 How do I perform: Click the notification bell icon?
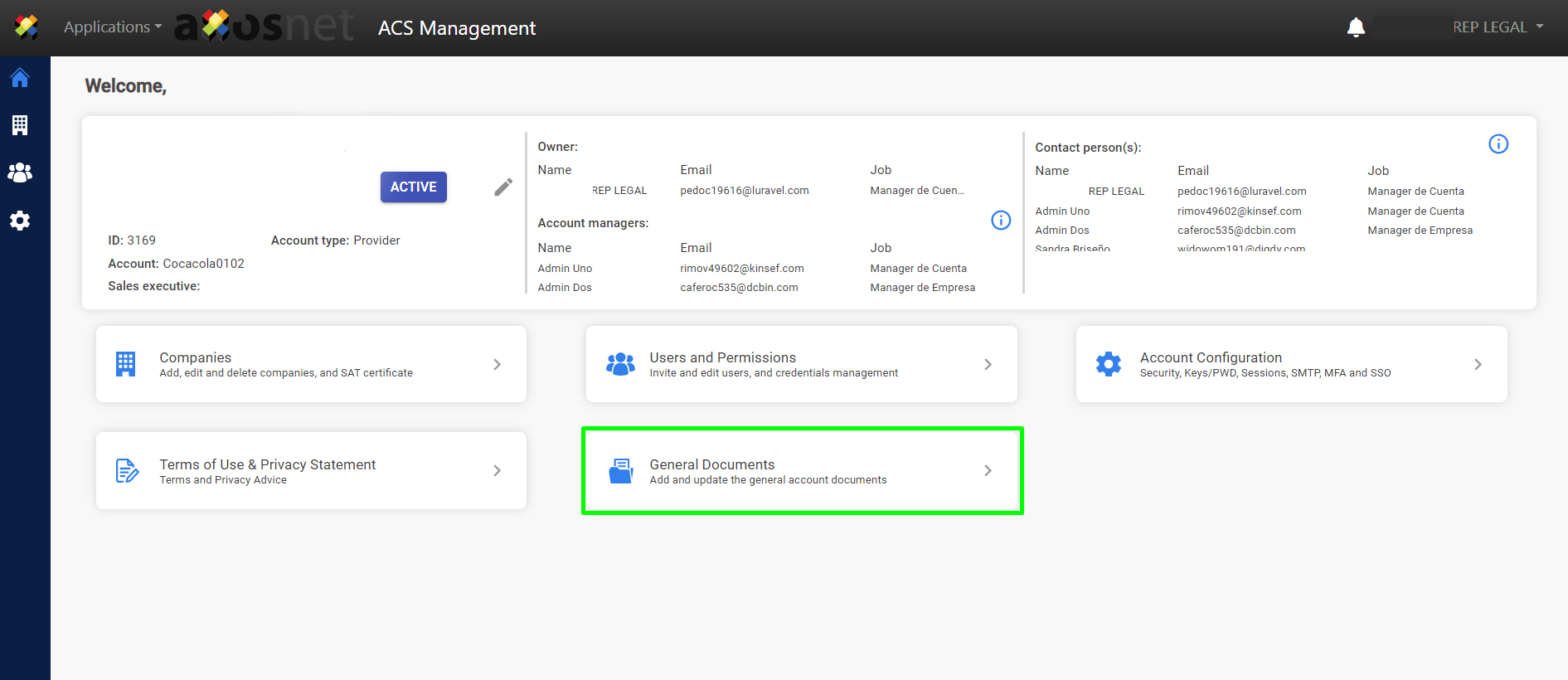coord(1356,27)
